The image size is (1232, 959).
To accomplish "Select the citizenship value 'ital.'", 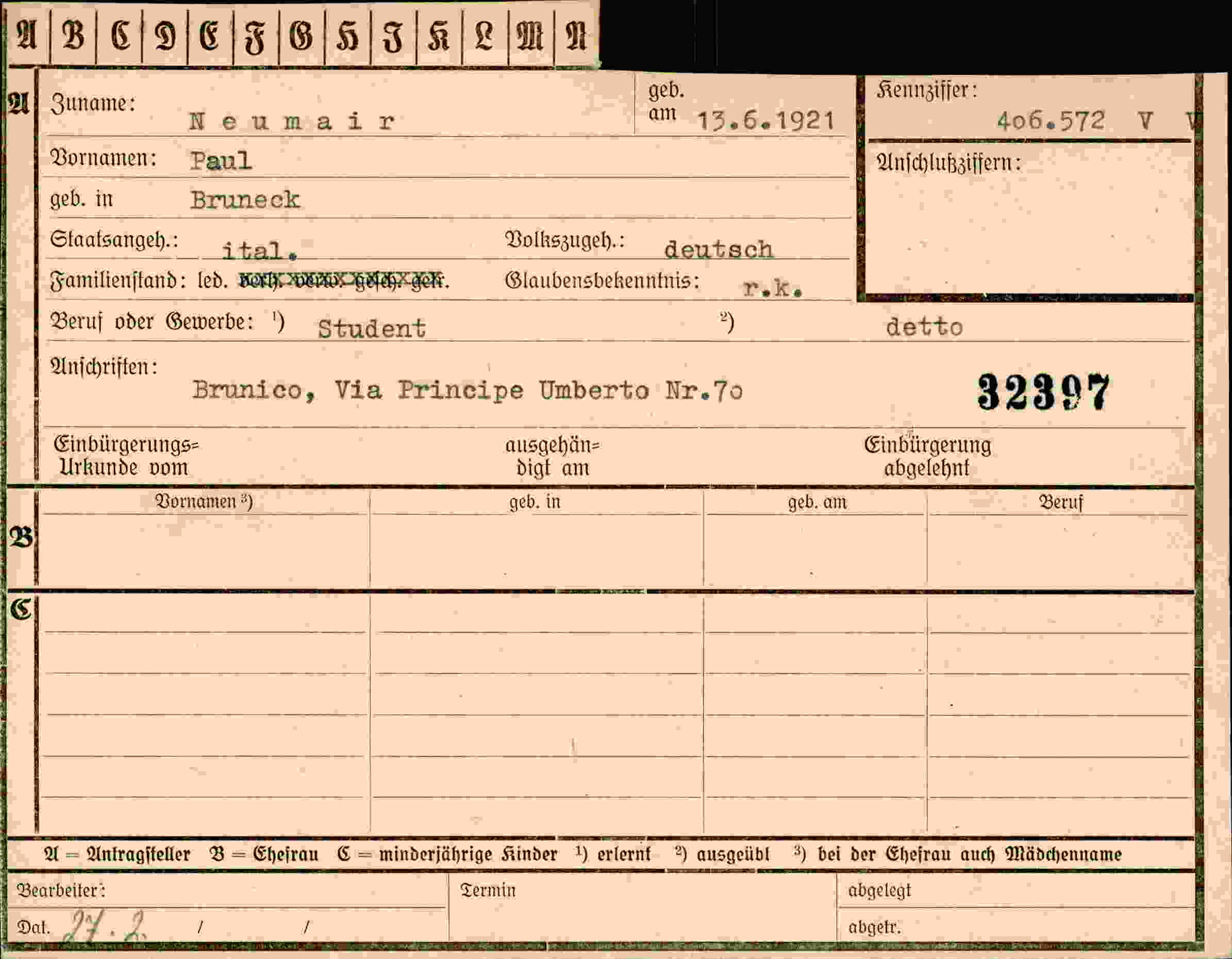I will pos(259,251).
